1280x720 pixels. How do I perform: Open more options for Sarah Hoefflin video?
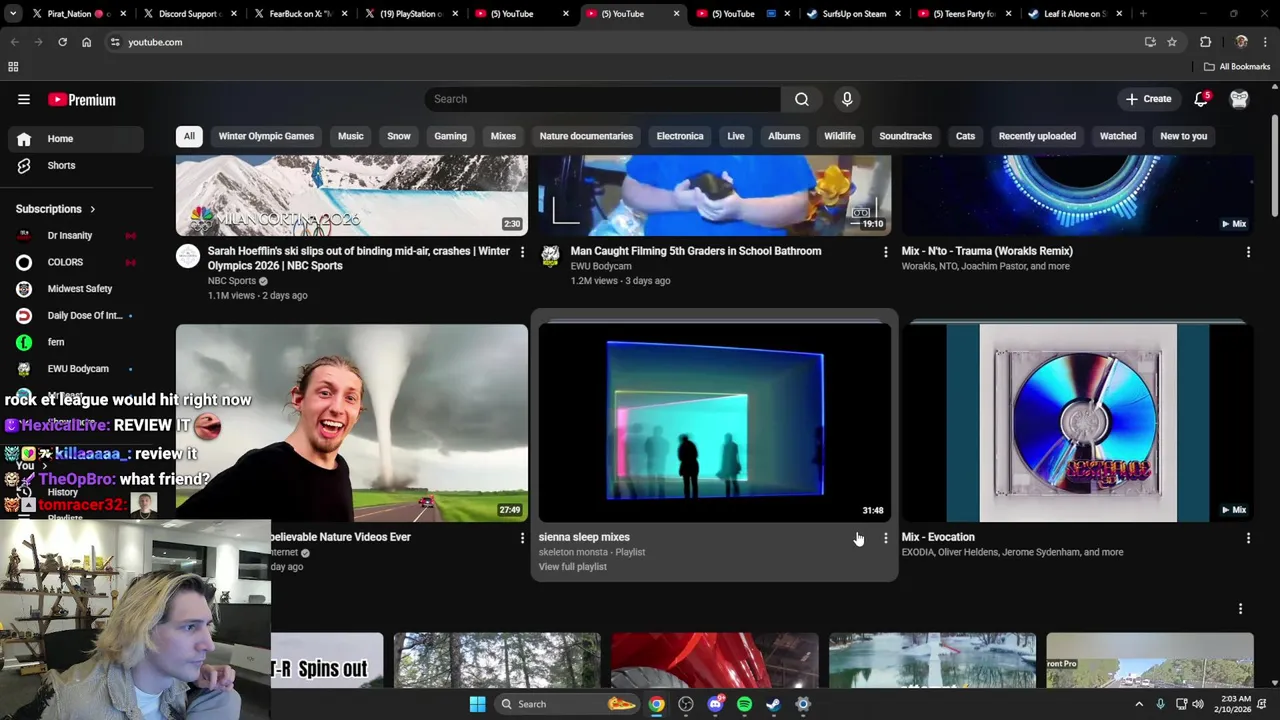click(522, 252)
